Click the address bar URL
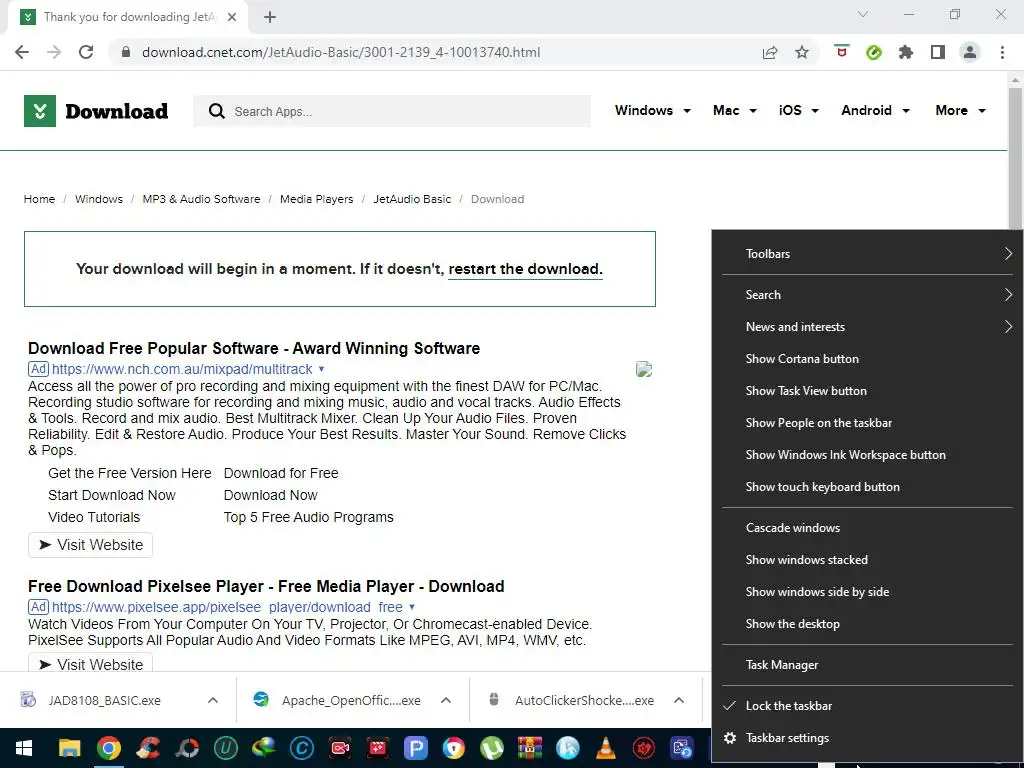Viewport: 1024px width, 768px height. coord(341,52)
